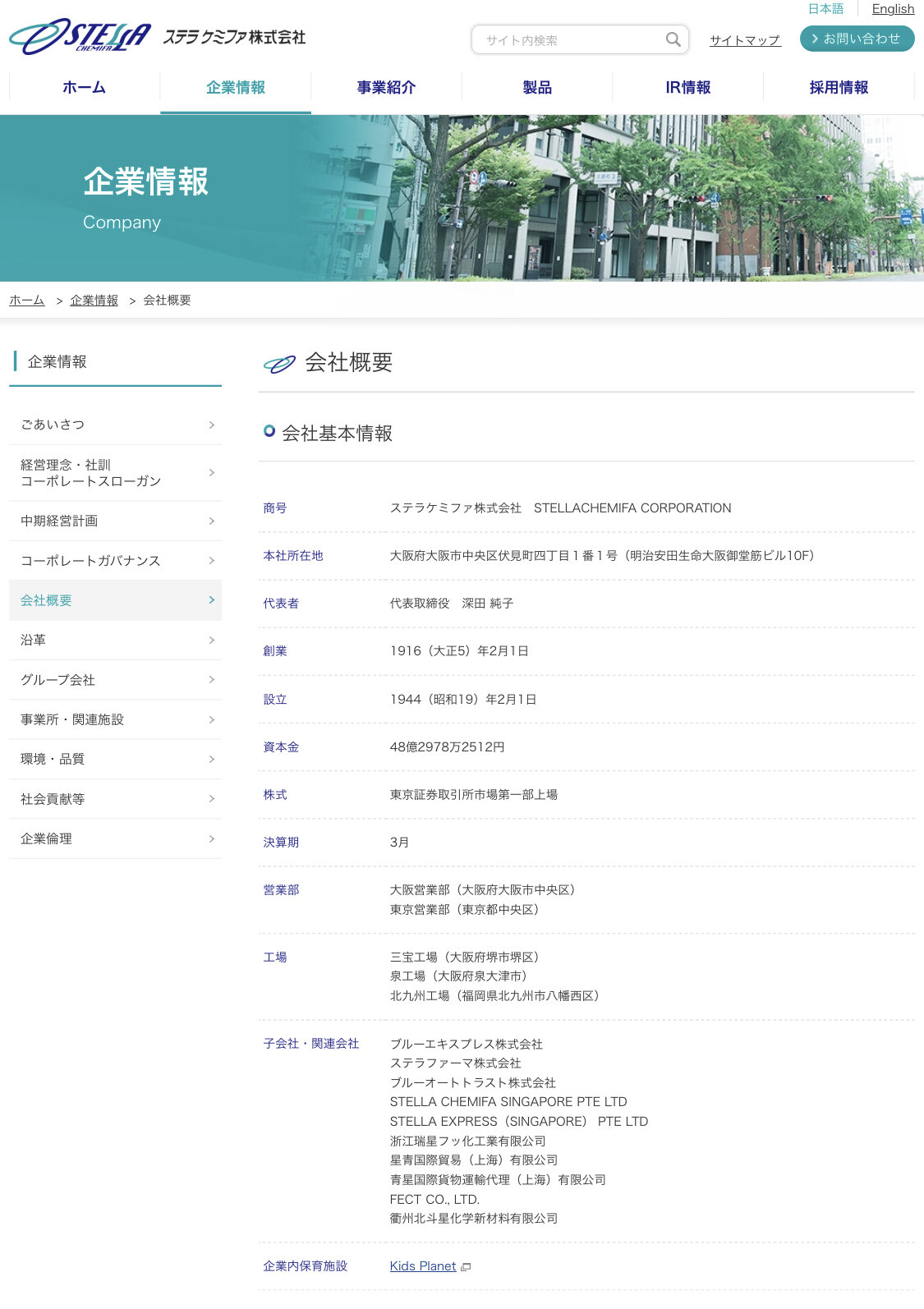Screen dimensions: 924x1309
Task: Click the chevron next to ごあいさつ
Action: [211, 425]
